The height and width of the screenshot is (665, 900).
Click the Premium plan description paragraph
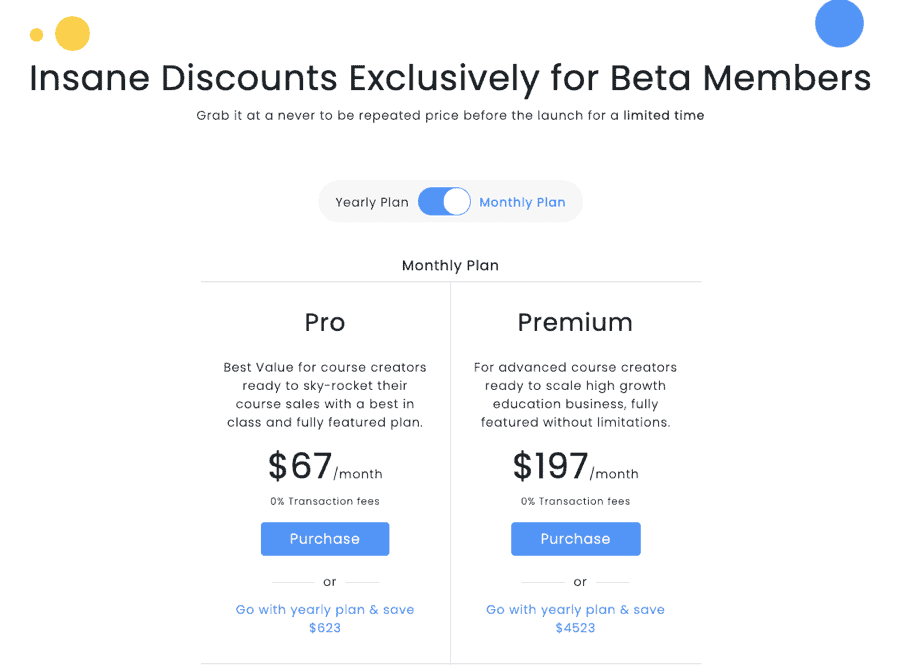(575, 395)
